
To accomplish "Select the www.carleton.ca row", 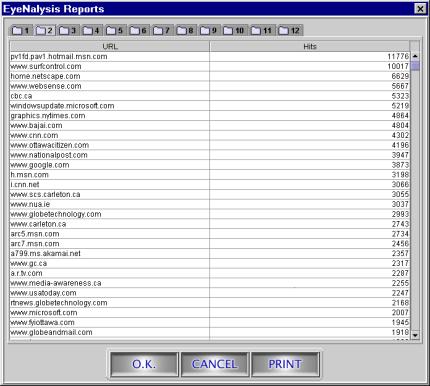I will (x=210, y=224).
